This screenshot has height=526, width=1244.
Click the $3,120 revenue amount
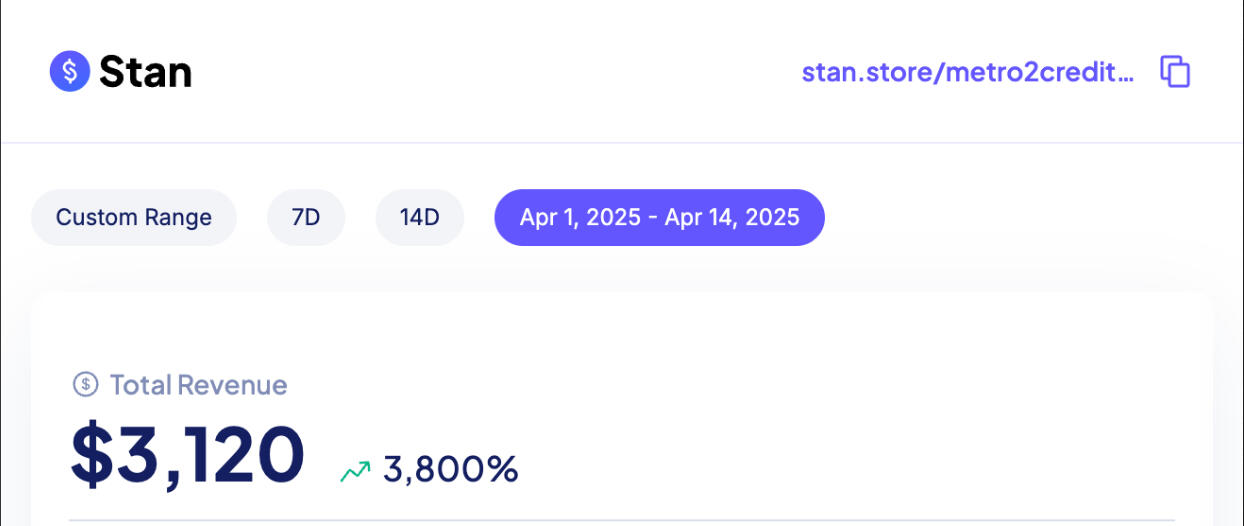188,455
